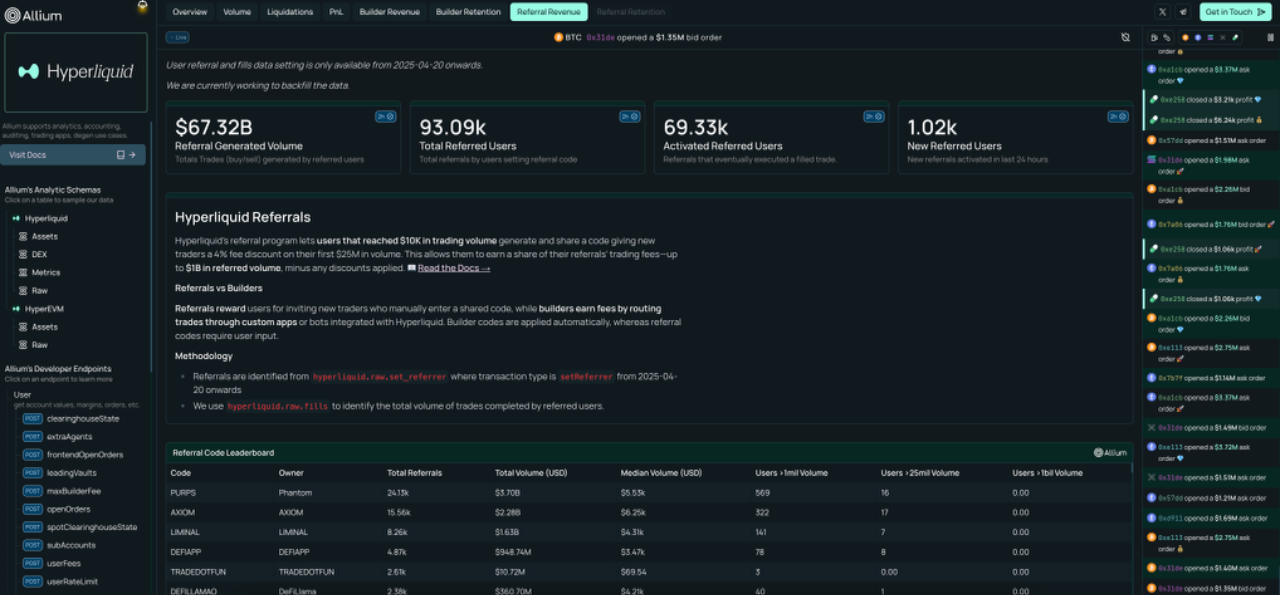Open the frontendOpenOrders endpoint

click(x=73, y=454)
